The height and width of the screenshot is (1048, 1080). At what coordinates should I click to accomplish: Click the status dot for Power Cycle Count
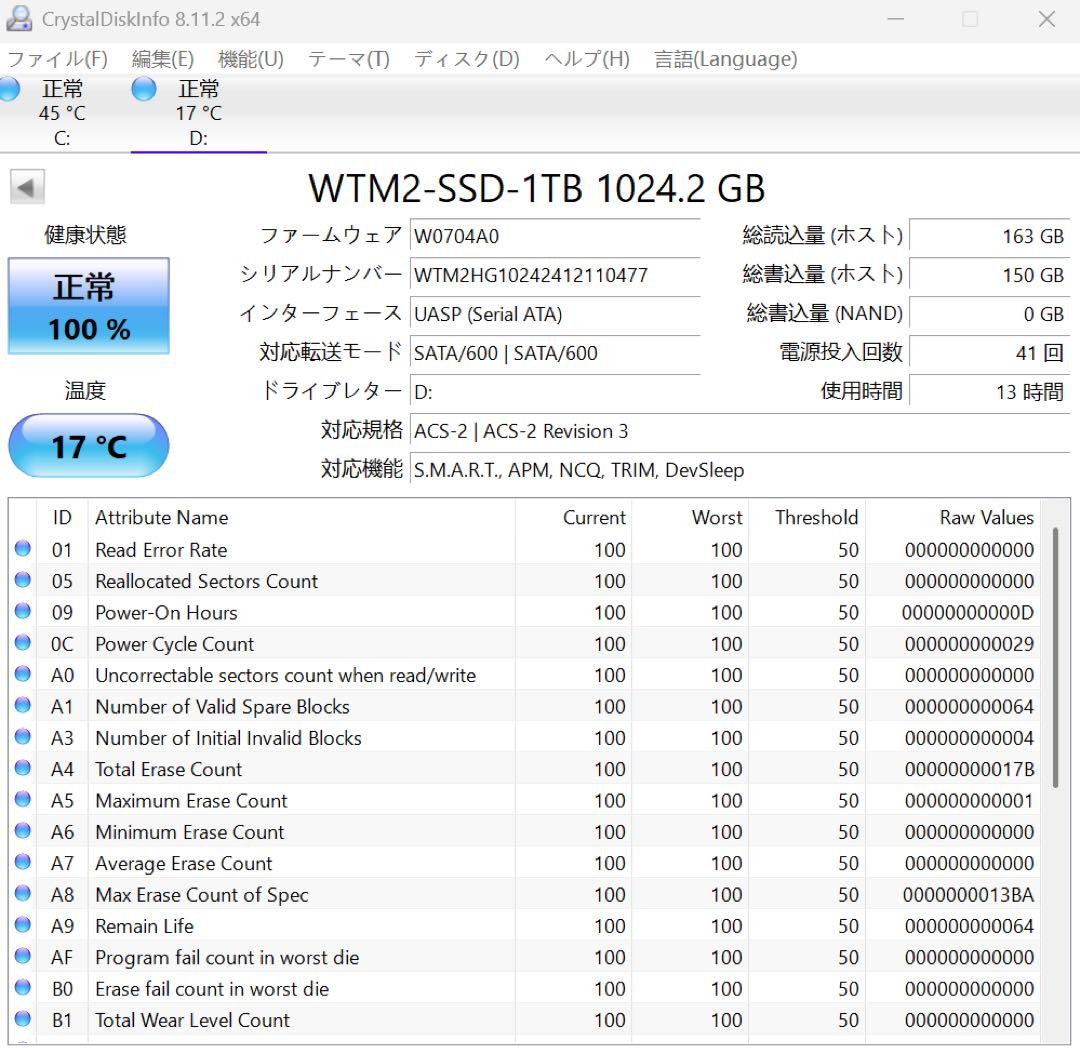point(23,642)
